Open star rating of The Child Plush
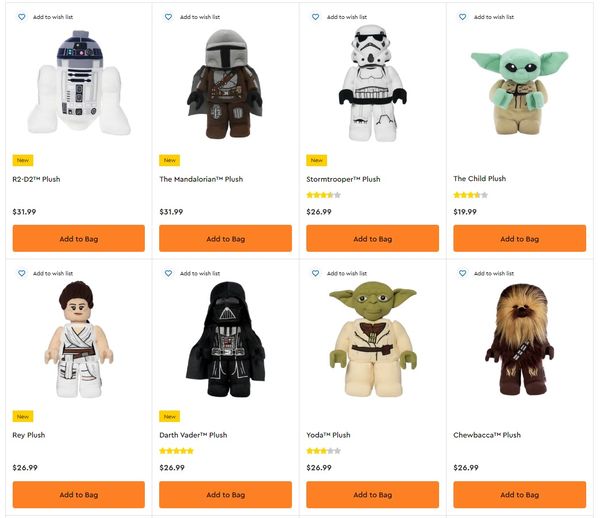Image resolution: width=600 pixels, height=518 pixels. 471,195
